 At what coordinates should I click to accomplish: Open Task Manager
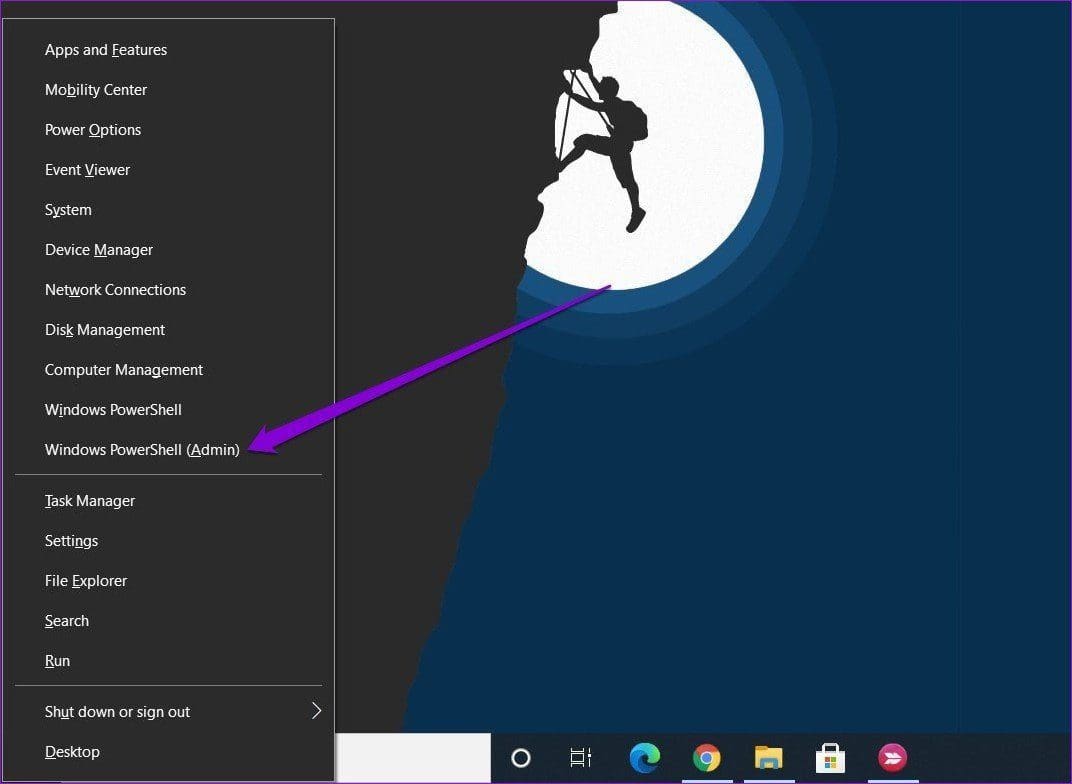(x=168, y=501)
